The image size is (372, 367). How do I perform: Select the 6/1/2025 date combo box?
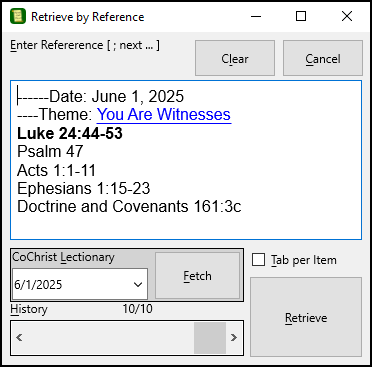pyautogui.click(x=80, y=284)
